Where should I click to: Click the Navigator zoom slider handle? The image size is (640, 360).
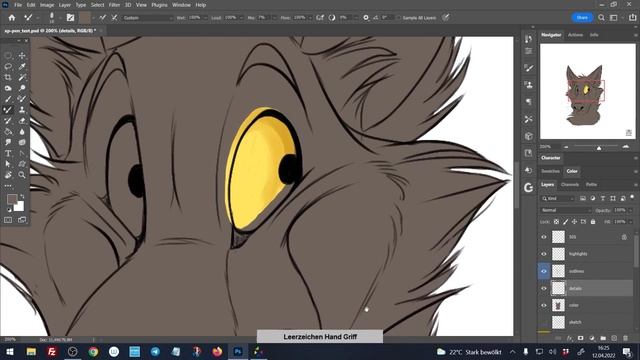point(599,147)
